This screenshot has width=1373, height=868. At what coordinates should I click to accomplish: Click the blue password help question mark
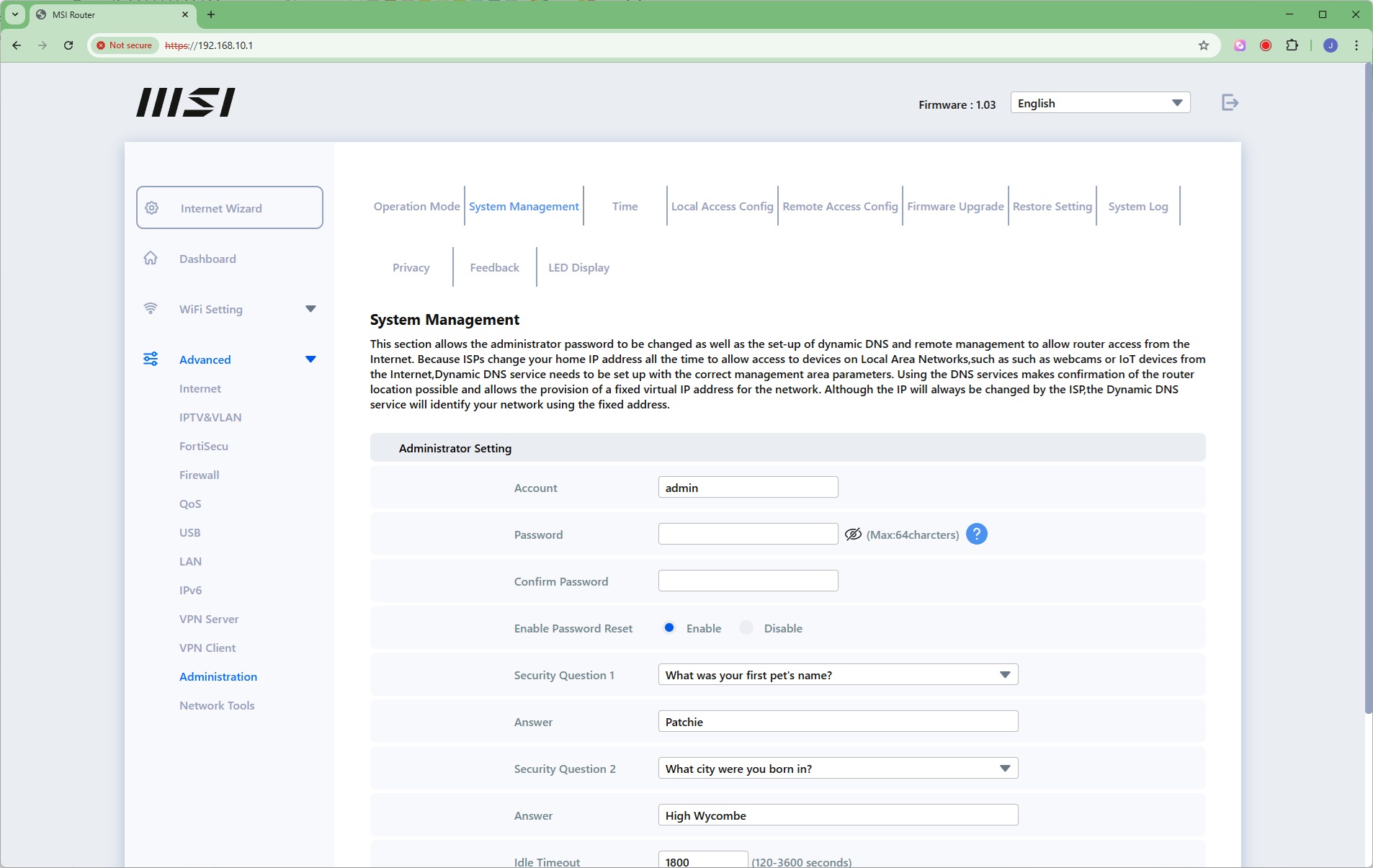pos(976,534)
